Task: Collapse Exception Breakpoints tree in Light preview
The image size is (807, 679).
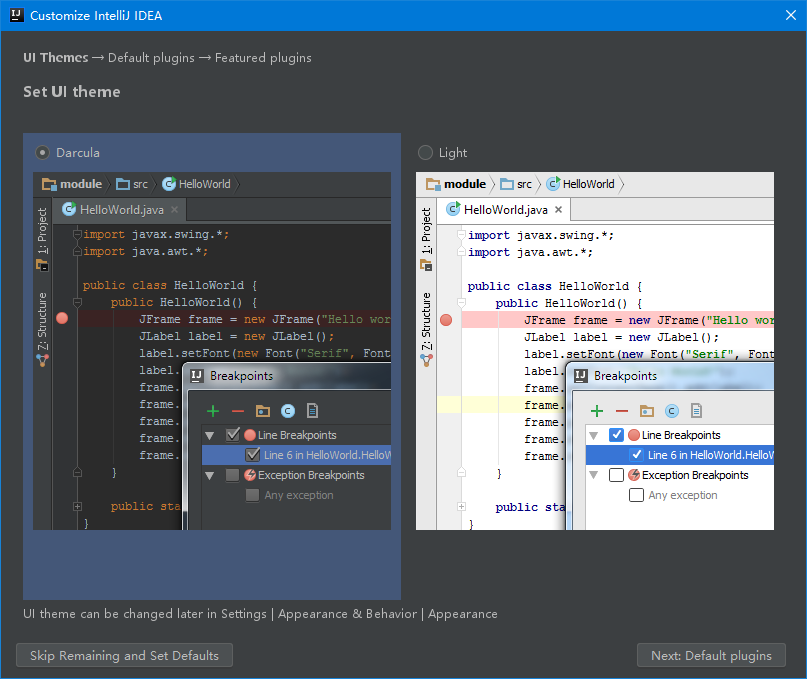Action: 594,475
